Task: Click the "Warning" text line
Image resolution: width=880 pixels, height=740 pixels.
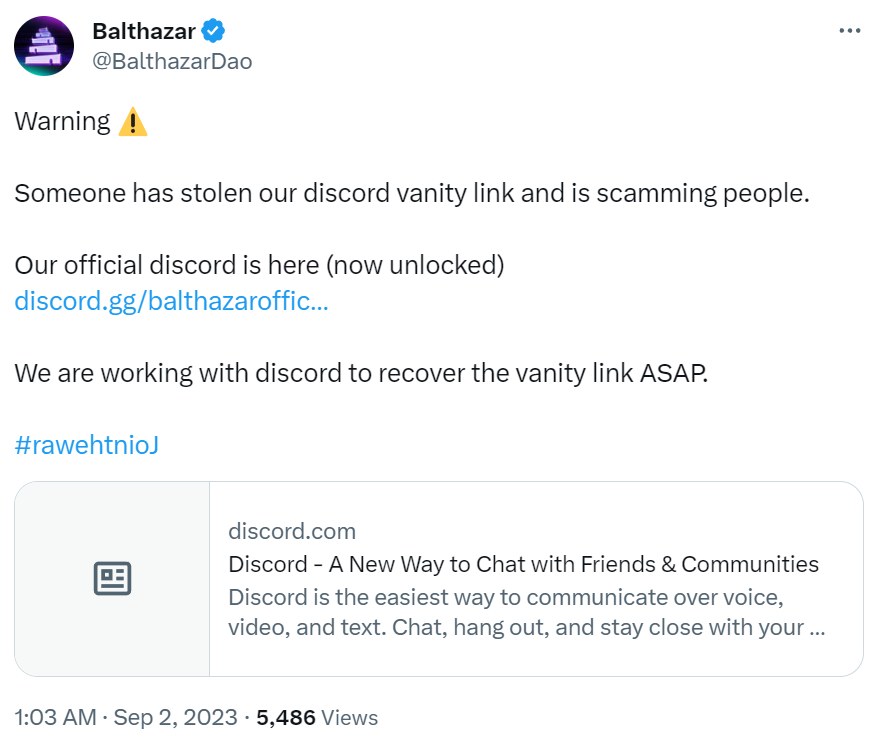Action: pyautogui.click(x=63, y=122)
